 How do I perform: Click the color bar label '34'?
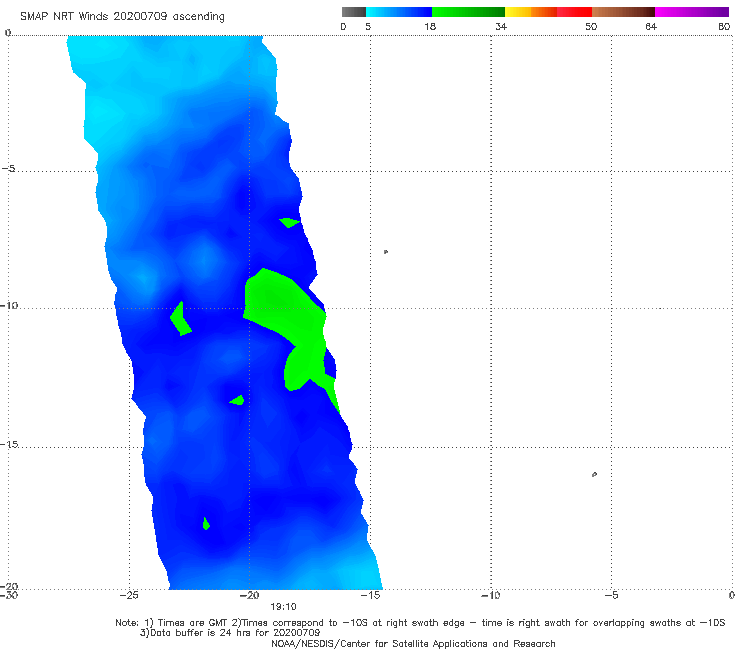[x=501, y=26]
